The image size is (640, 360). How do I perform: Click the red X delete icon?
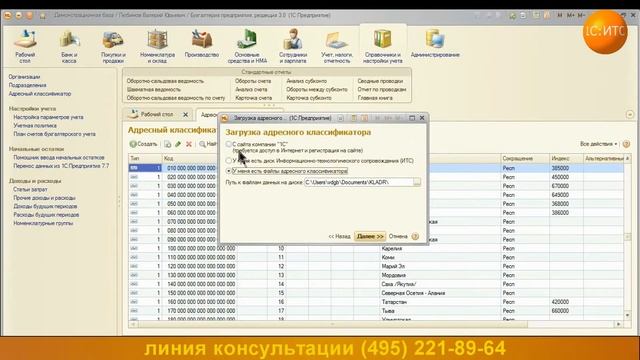(189, 144)
